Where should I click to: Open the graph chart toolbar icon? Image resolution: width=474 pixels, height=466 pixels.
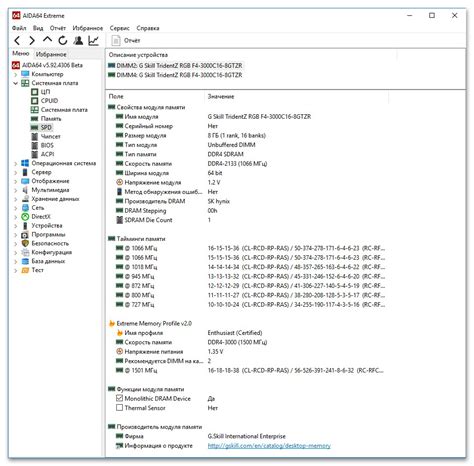(x=93, y=41)
